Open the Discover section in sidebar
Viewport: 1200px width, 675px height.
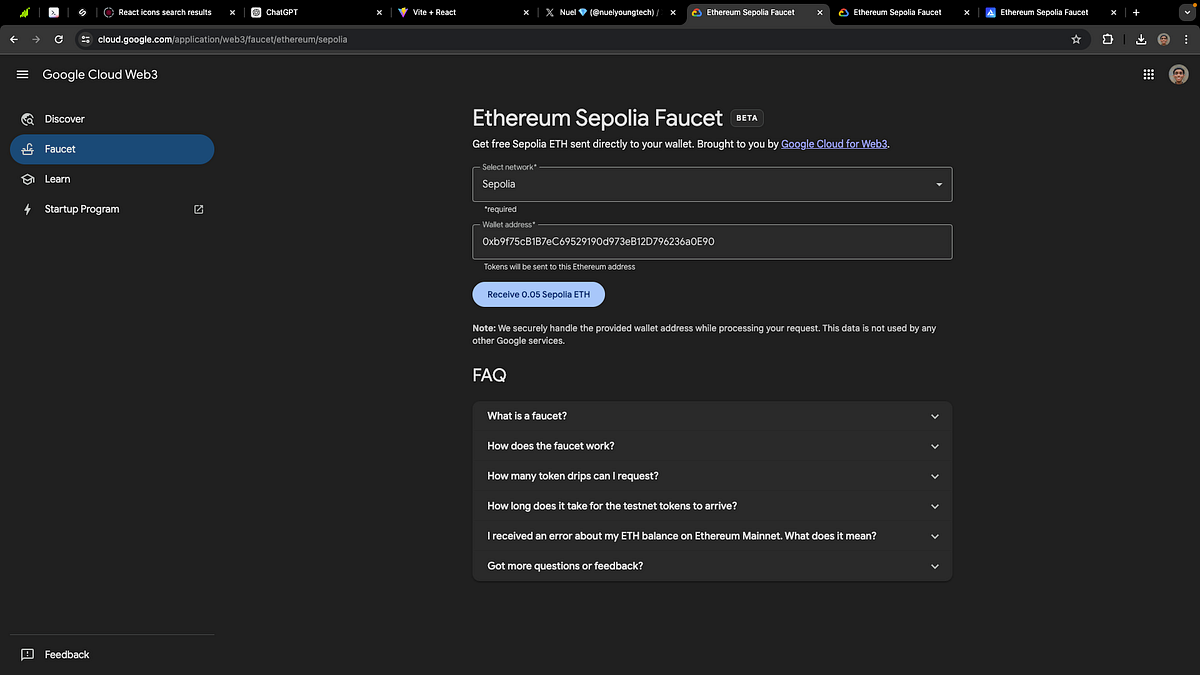click(65, 119)
